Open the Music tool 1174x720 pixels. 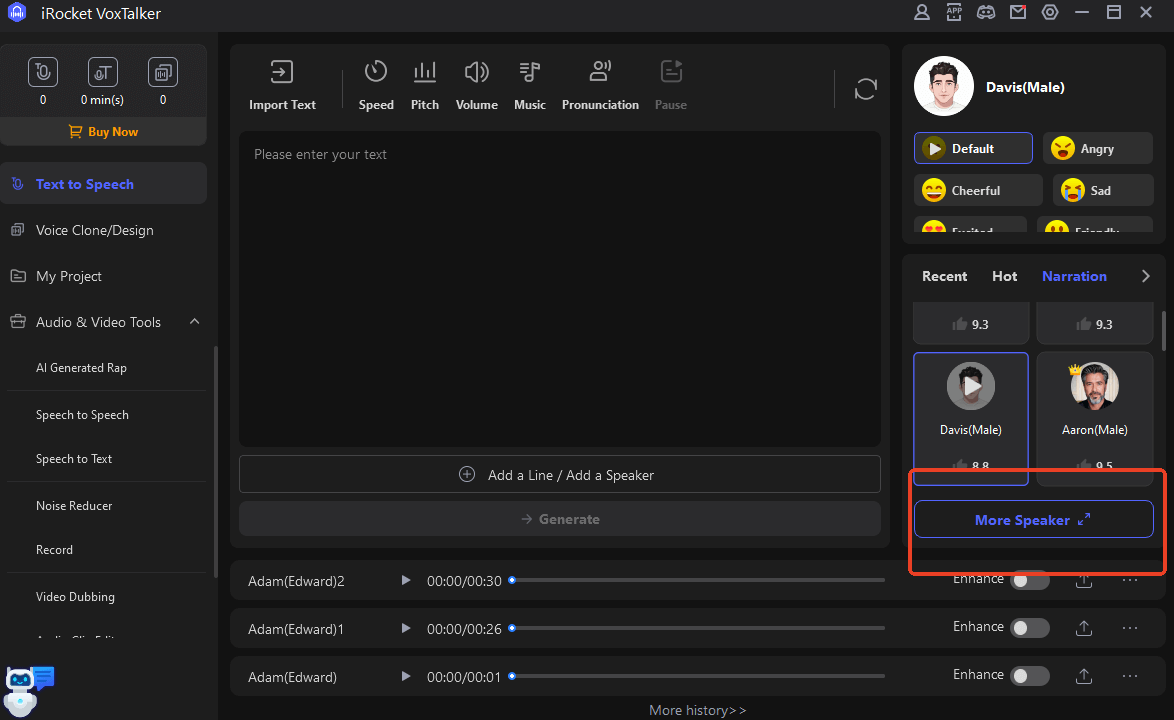click(x=529, y=85)
